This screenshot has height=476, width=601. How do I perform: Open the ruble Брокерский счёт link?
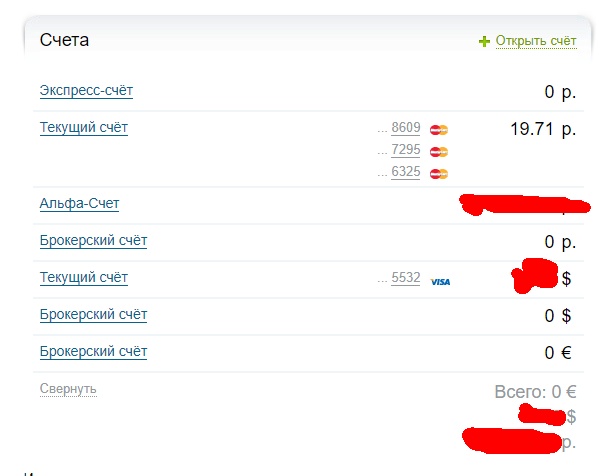93,240
